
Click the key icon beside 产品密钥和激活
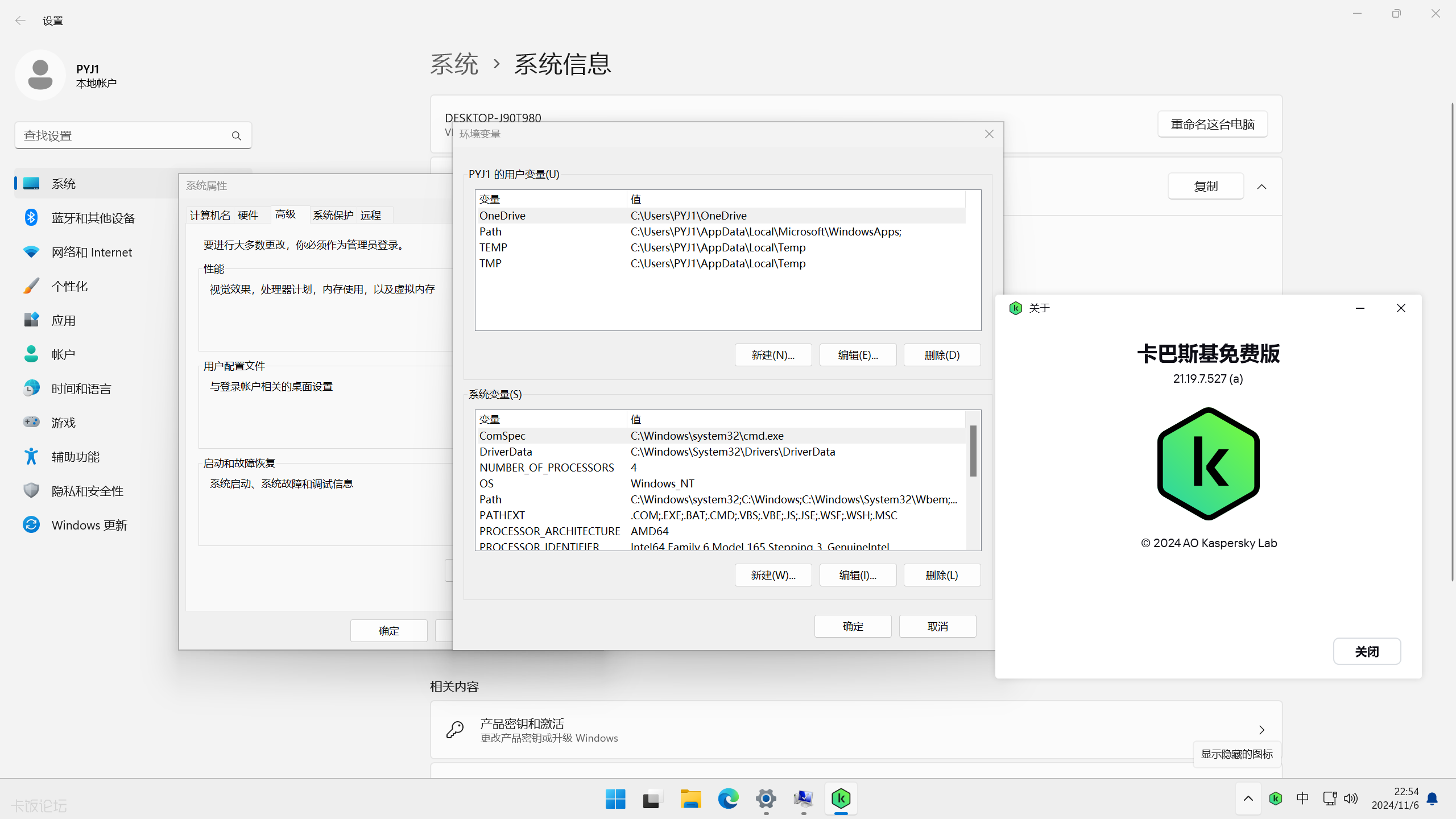click(455, 730)
